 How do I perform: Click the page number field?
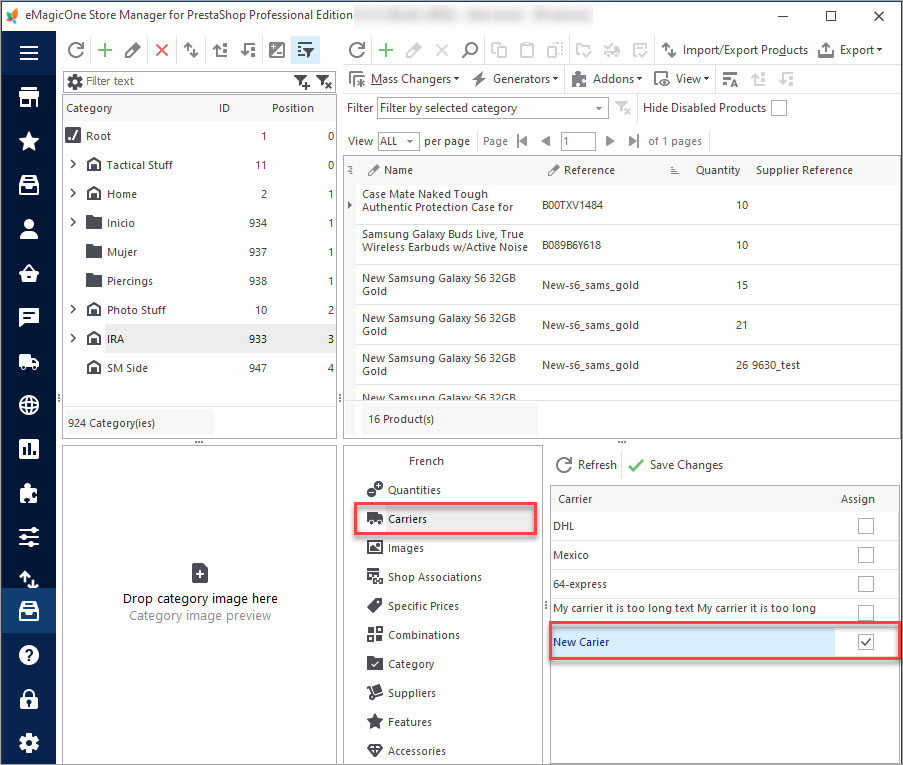click(578, 141)
